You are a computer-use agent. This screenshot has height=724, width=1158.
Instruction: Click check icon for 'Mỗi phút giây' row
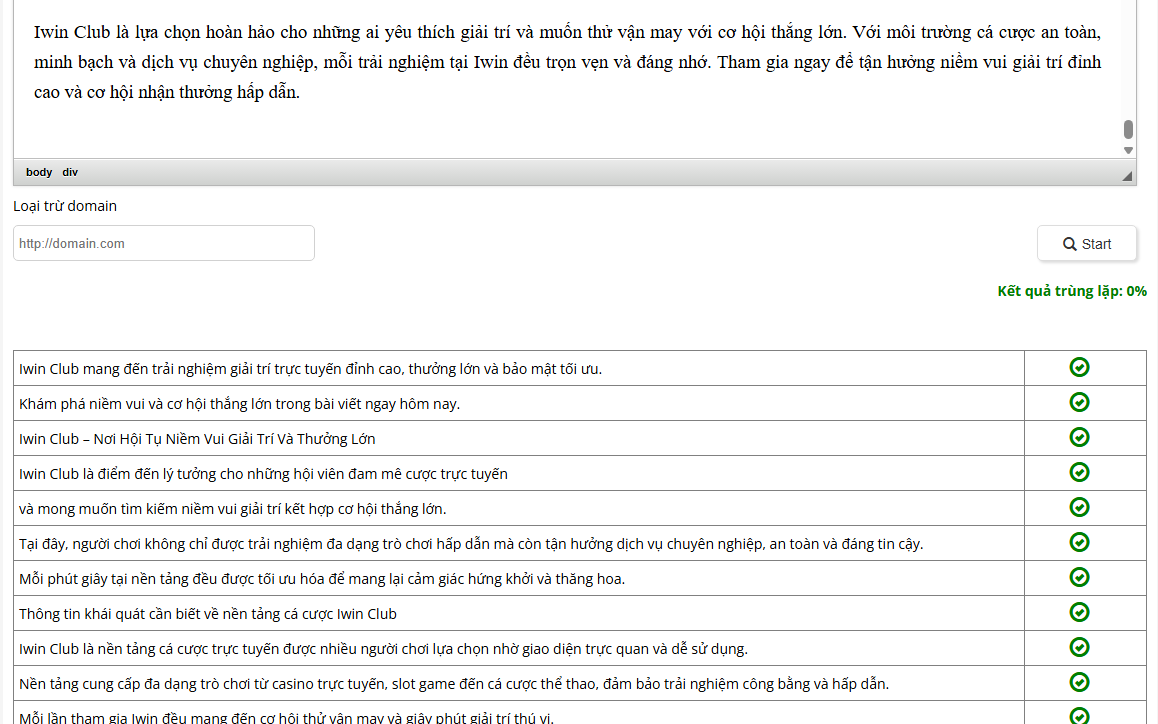point(1079,577)
